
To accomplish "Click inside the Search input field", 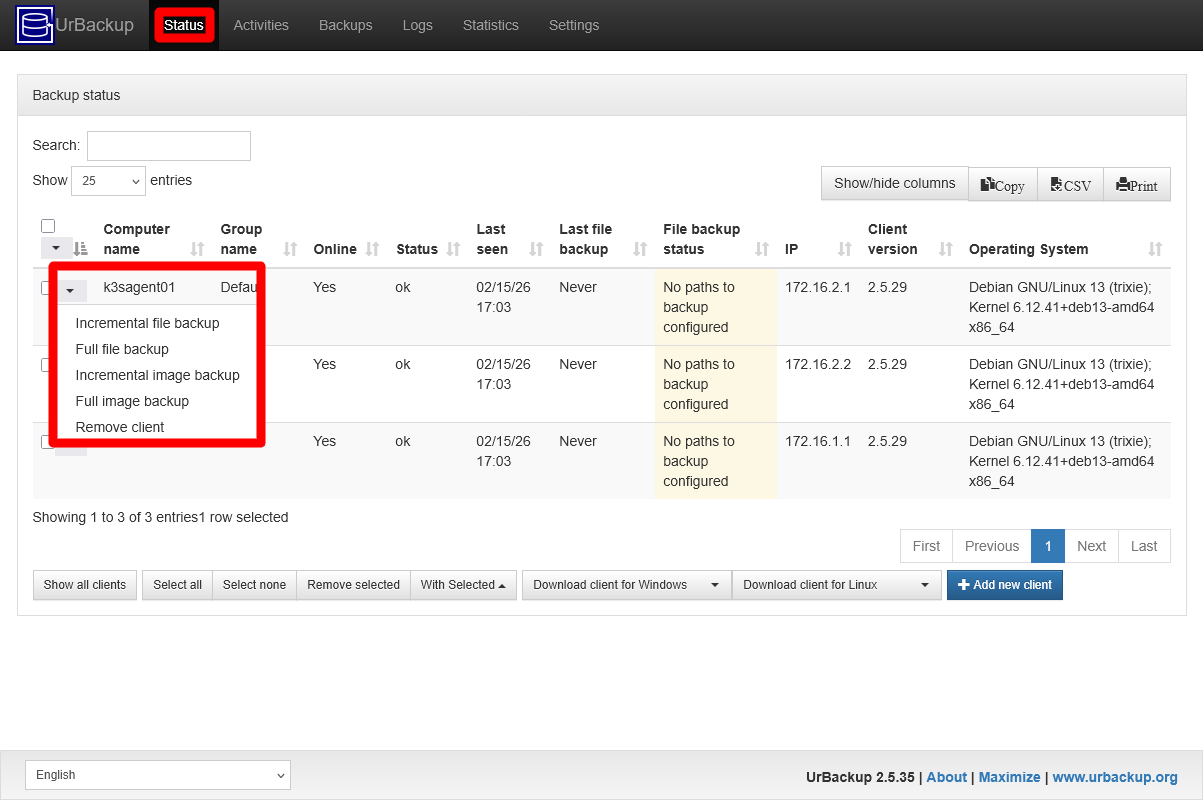I will 168,145.
